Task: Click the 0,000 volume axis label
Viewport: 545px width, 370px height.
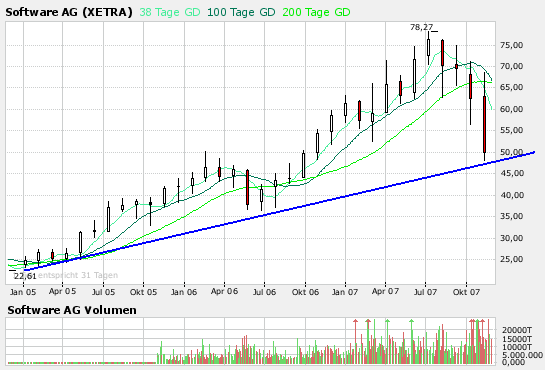Action: pyautogui.click(x=513, y=362)
